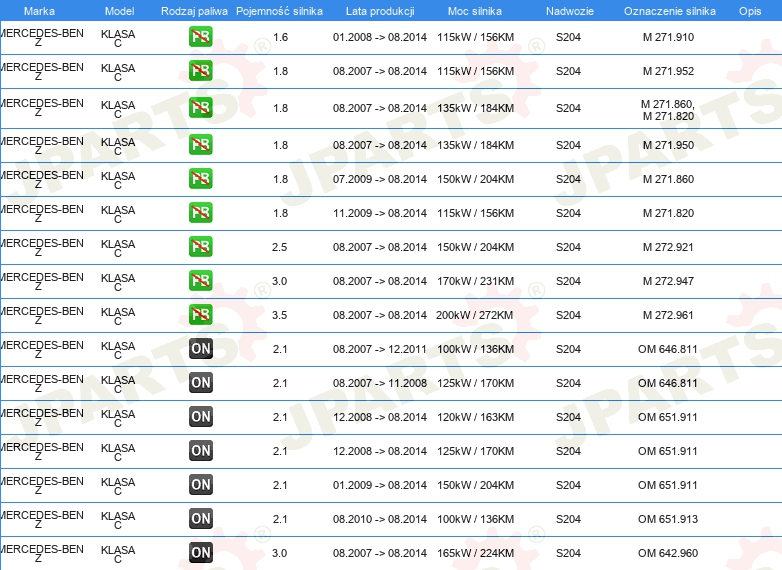Screen dimensions: 782x570
Task: Click the date range 01.2008 -> 08.2014
Action: click(x=380, y=37)
